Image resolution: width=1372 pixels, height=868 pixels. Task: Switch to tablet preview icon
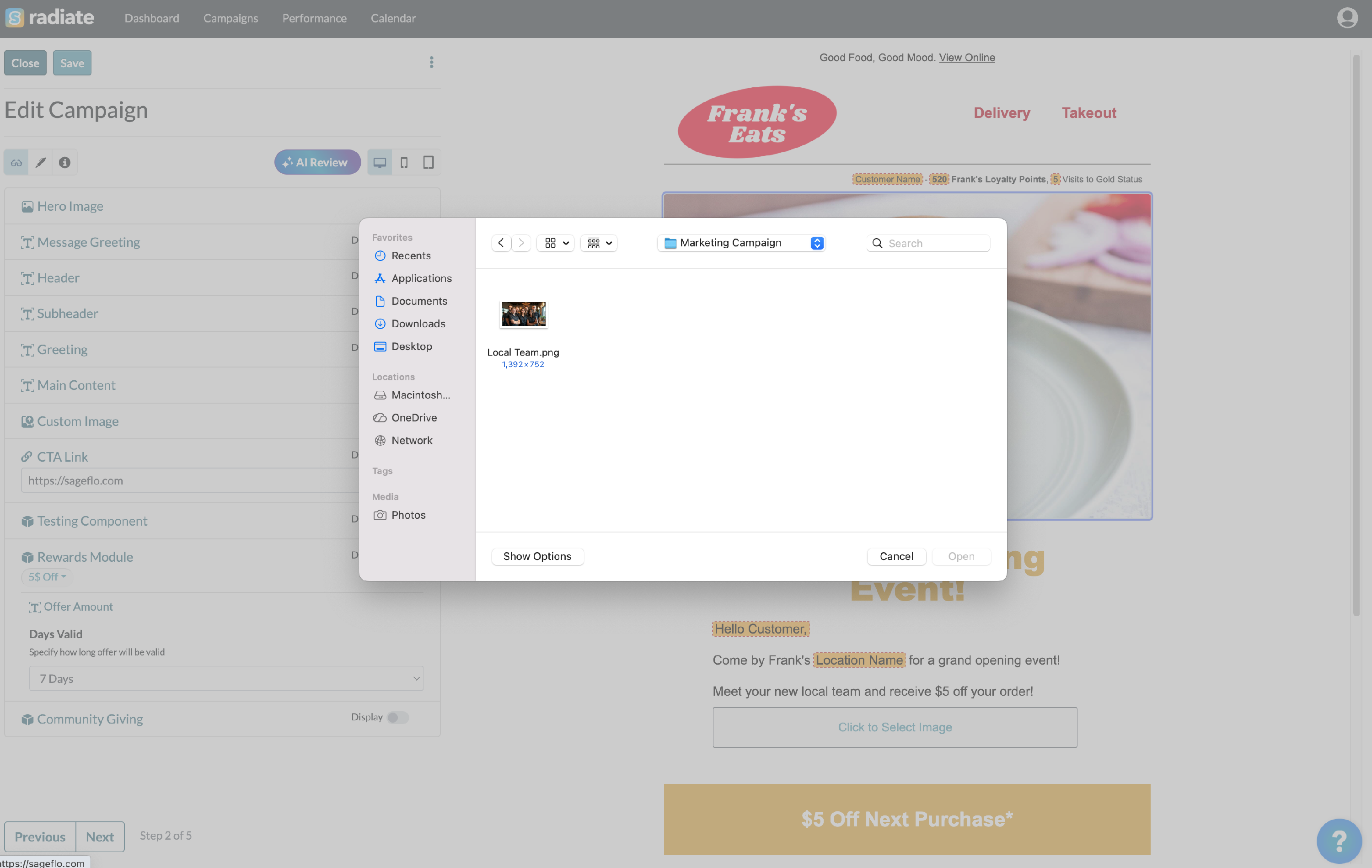[429, 162]
